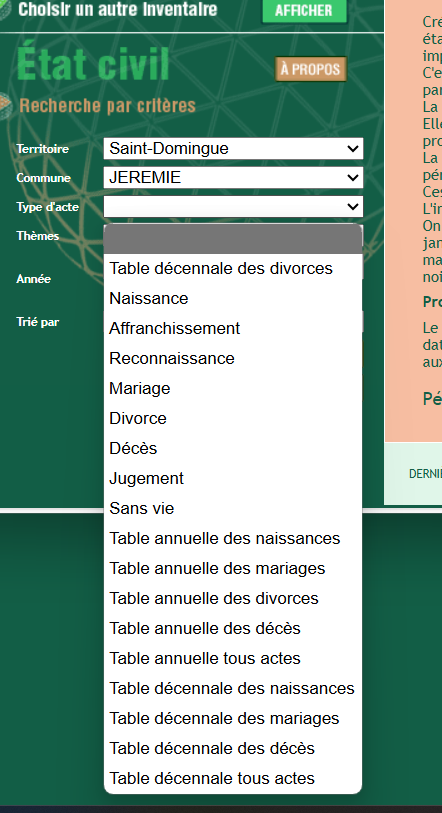Viewport: 442px width, 813px height.
Task: Select Table annuelle des naissances
Action: (x=233, y=539)
